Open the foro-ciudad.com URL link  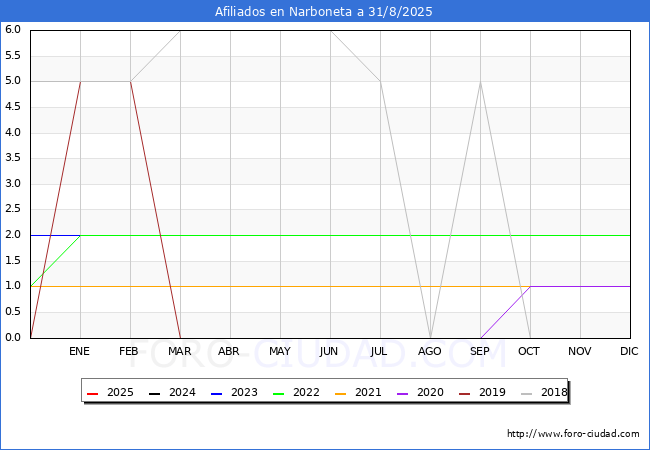tap(573, 434)
